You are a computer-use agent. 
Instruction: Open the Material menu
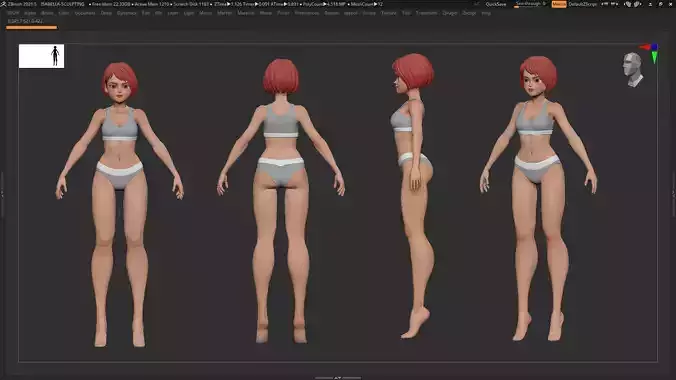pyautogui.click(x=246, y=13)
